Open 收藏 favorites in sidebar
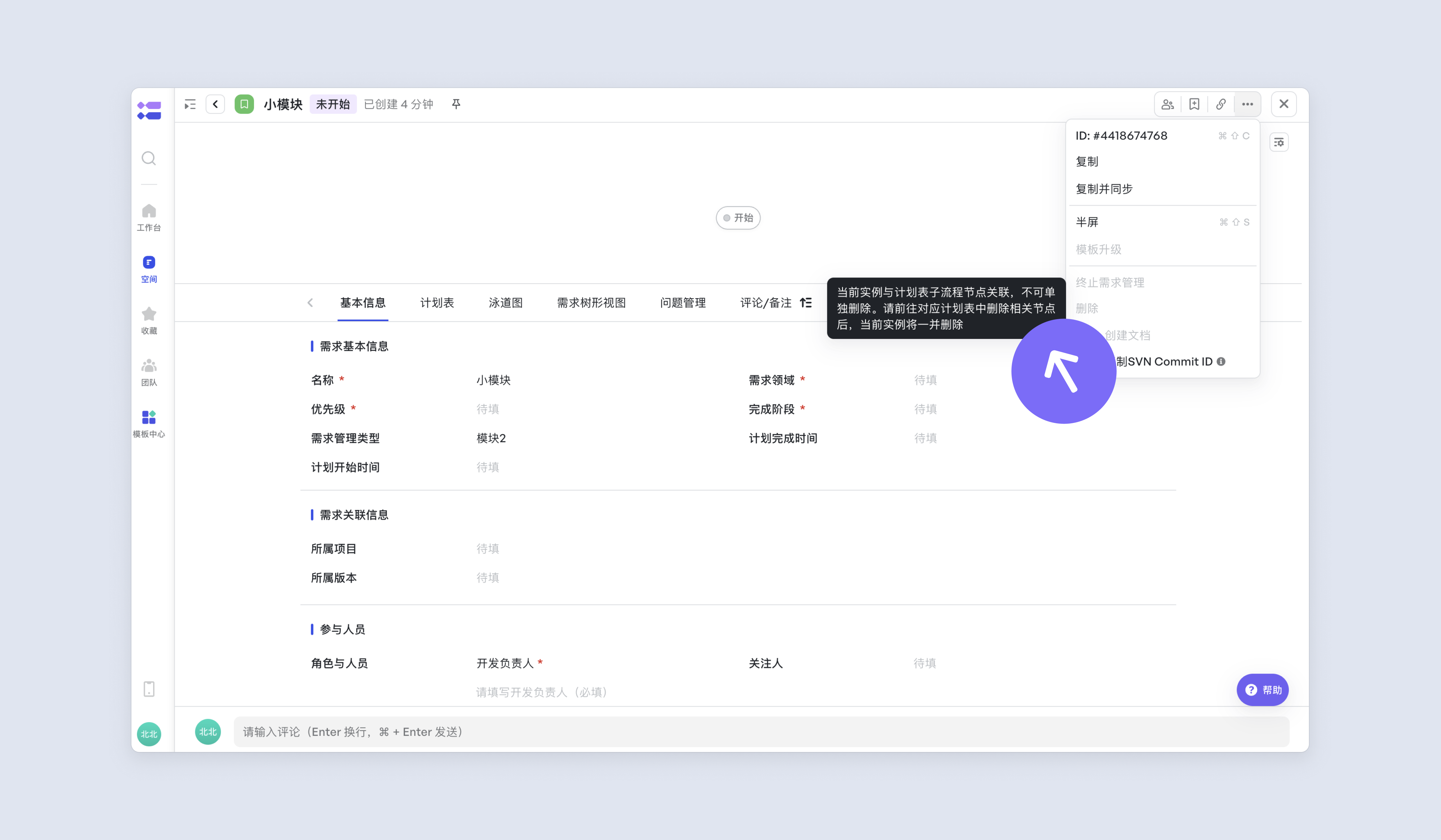1441x840 pixels. point(149,321)
